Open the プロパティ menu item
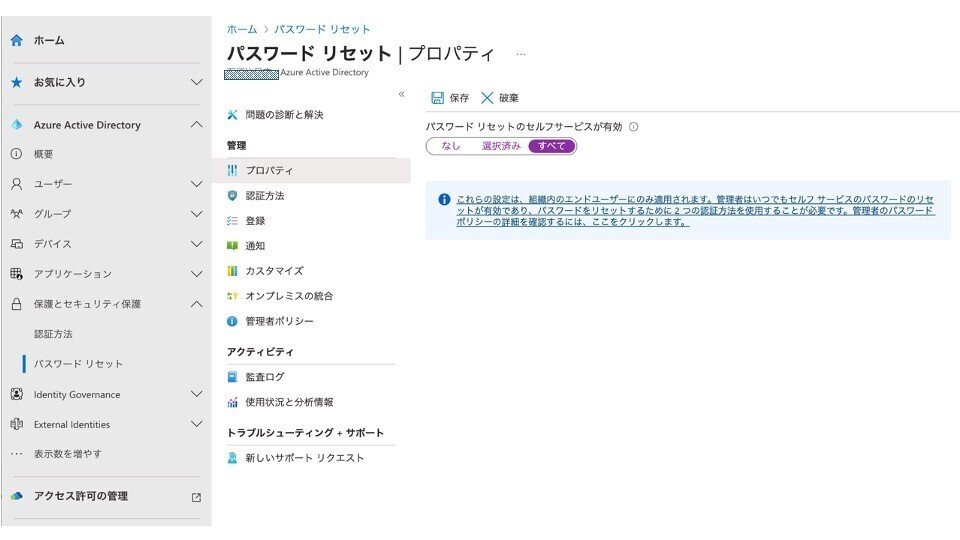 tap(311, 170)
